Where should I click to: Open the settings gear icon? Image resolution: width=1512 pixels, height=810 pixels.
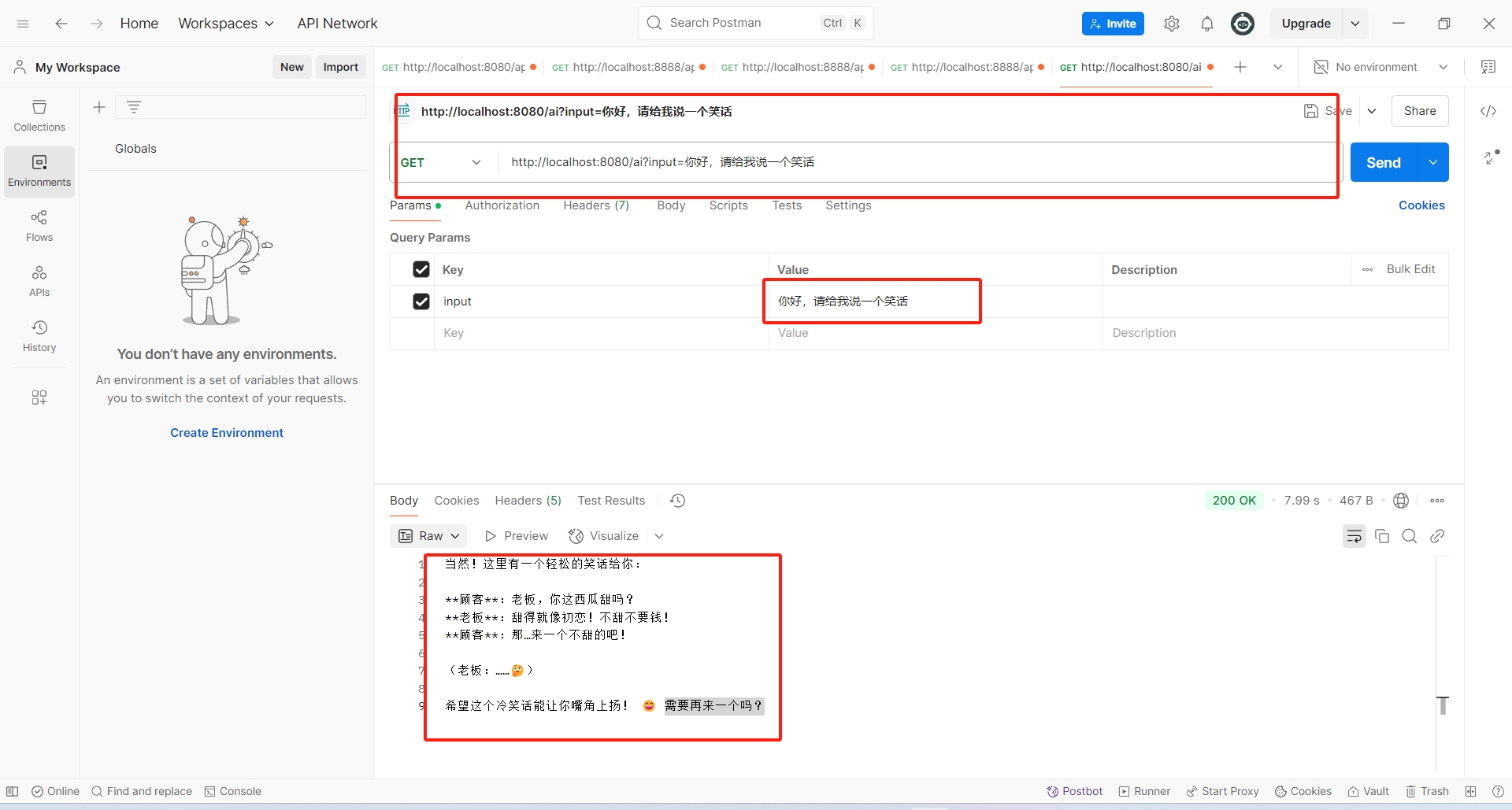pos(1172,24)
